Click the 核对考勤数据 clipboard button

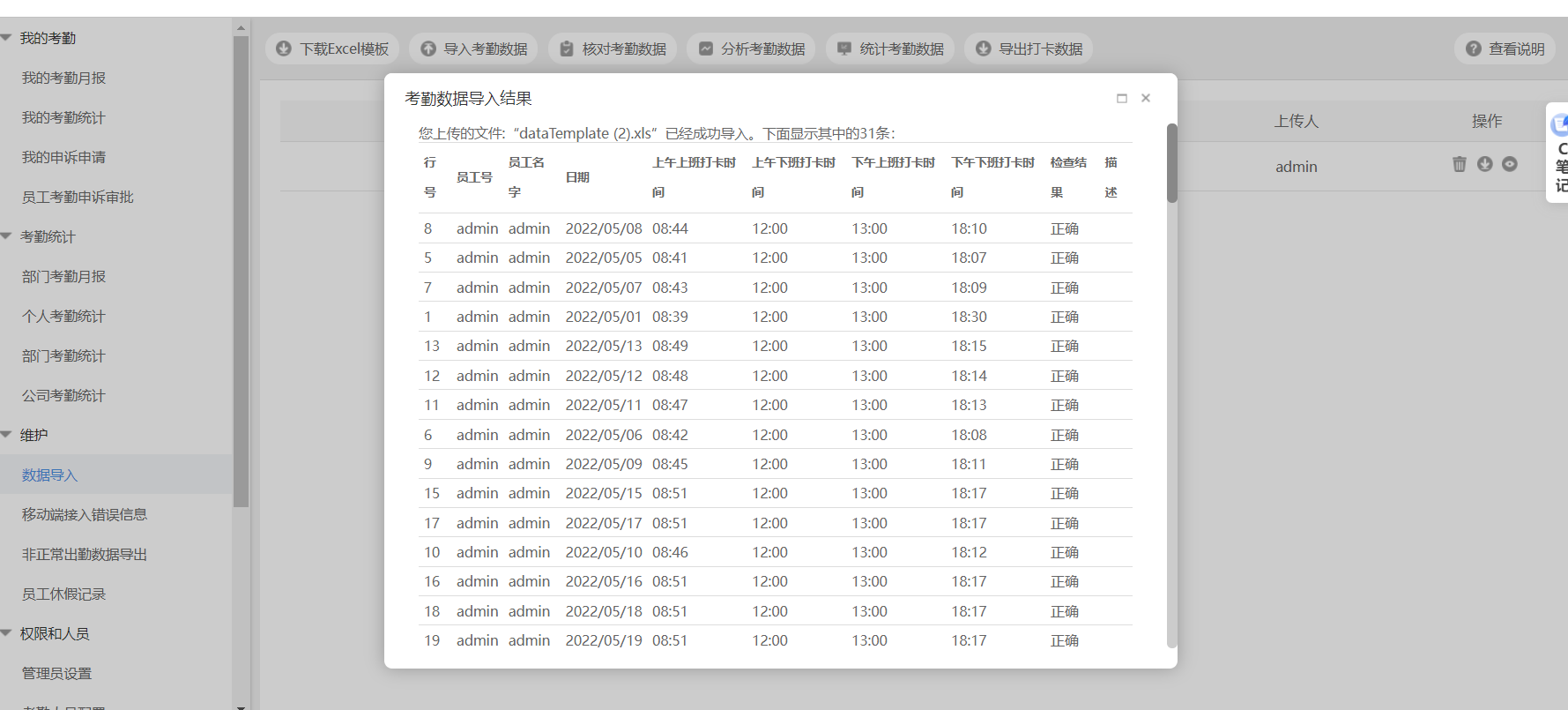click(613, 49)
